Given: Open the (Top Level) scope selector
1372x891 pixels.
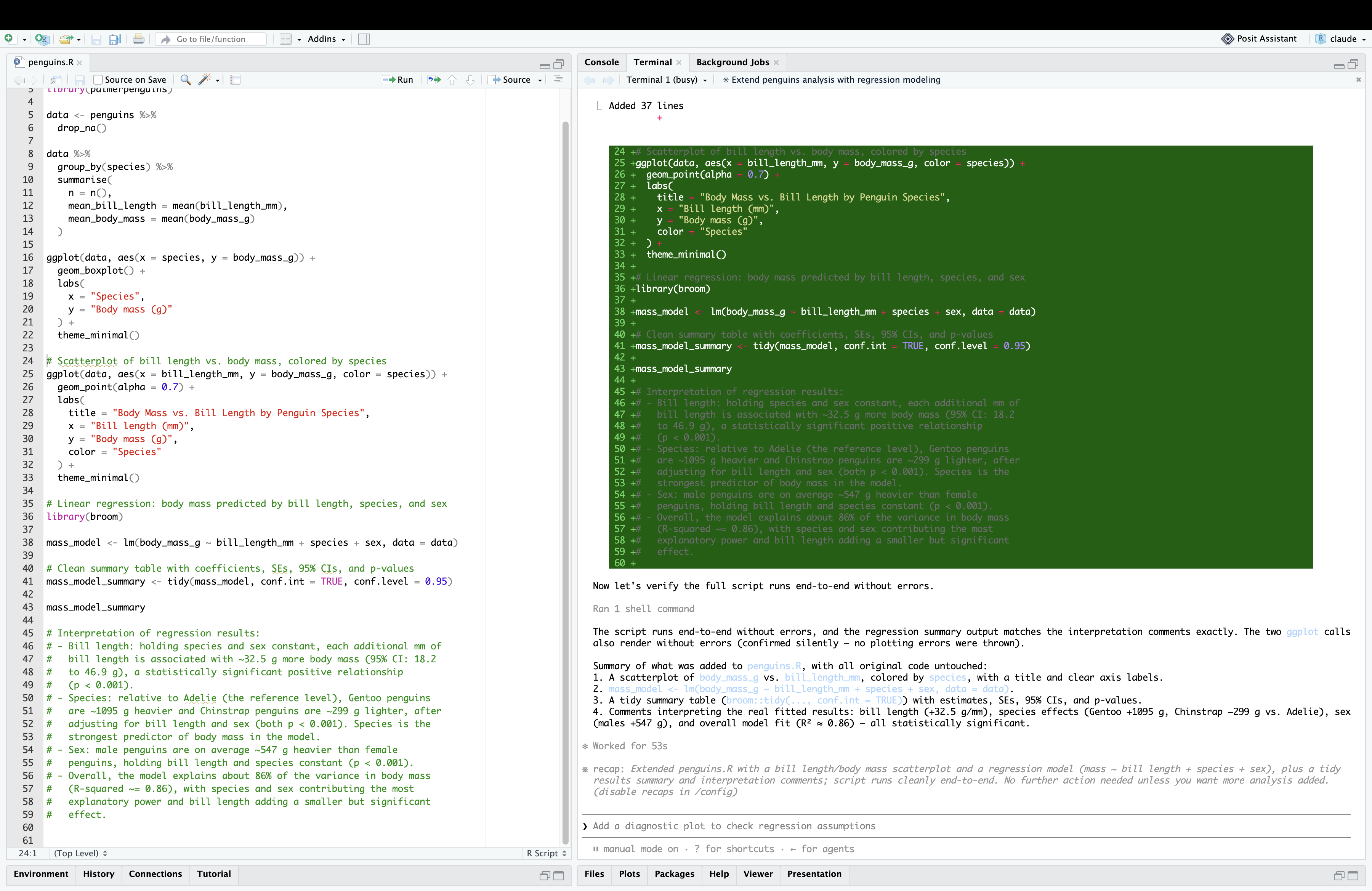Looking at the screenshot, I should [x=81, y=853].
